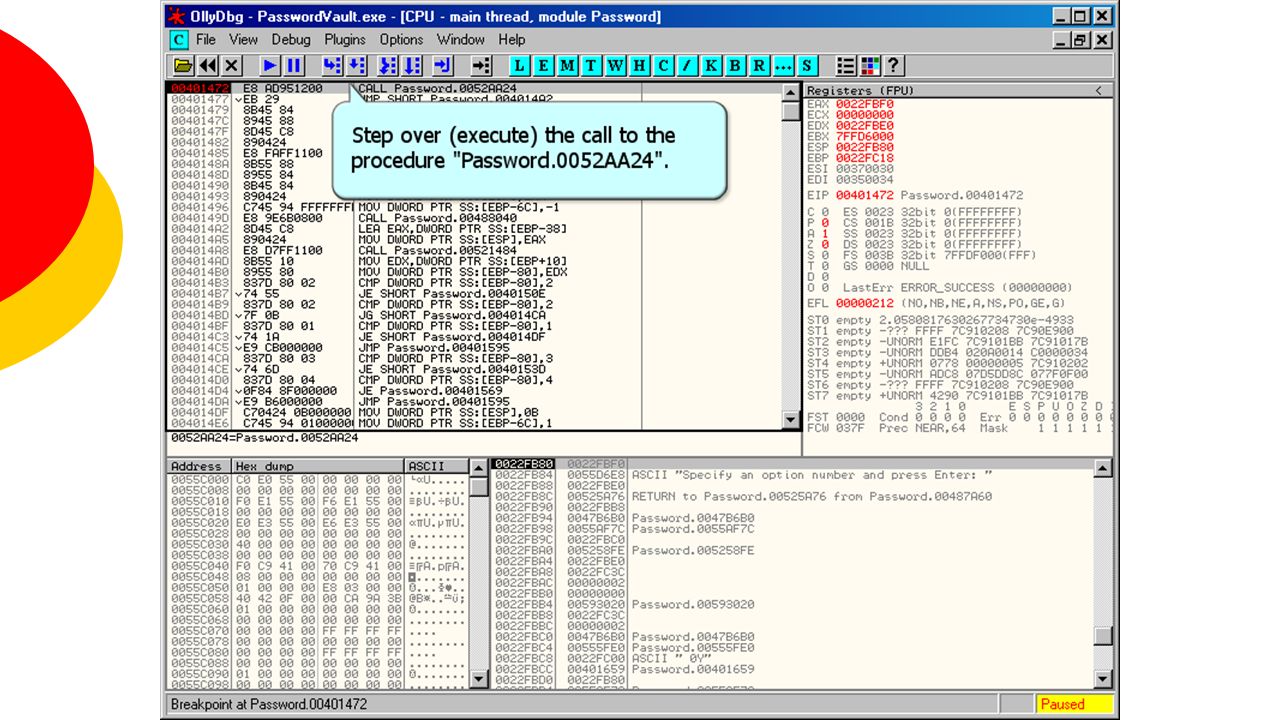
Task: Open the Window menu
Action: [461, 40]
